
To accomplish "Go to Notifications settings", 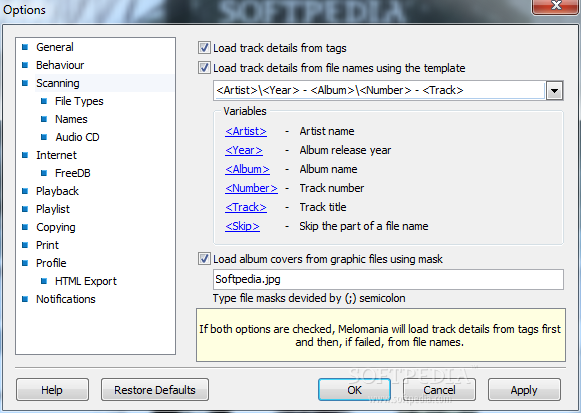I will click(66, 299).
